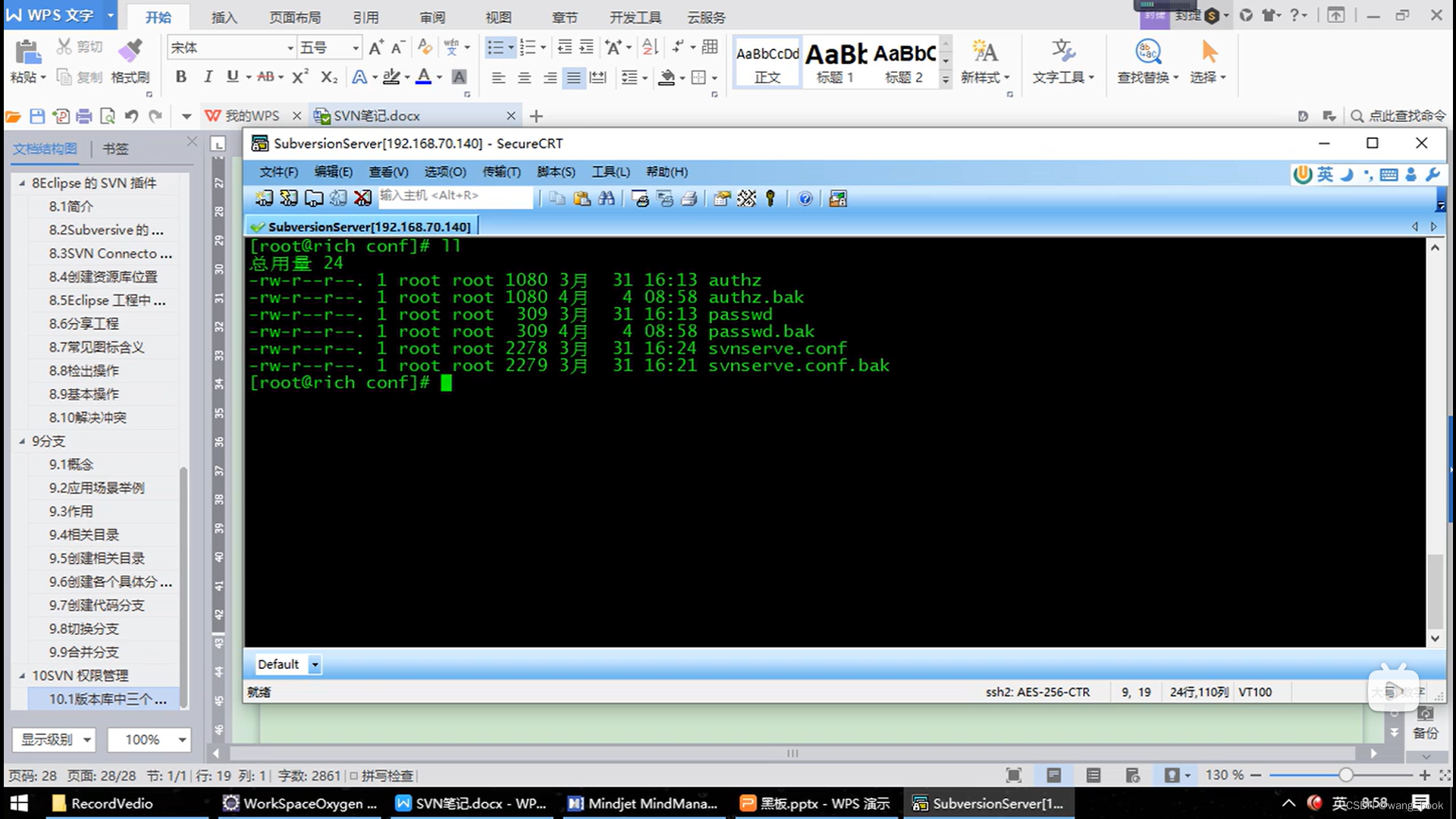
Task: Open 工具(L) menu in SecureCRT
Action: (610, 172)
